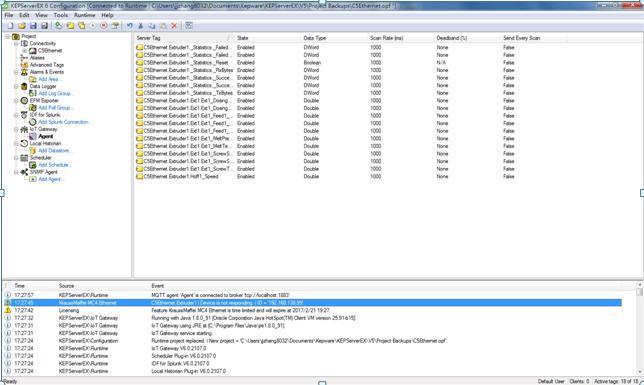The width and height of the screenshot is (644, 385).
Task: Select the Agent item under IoT Gateway
Action: pyautogui.click(x=46, y=136)
